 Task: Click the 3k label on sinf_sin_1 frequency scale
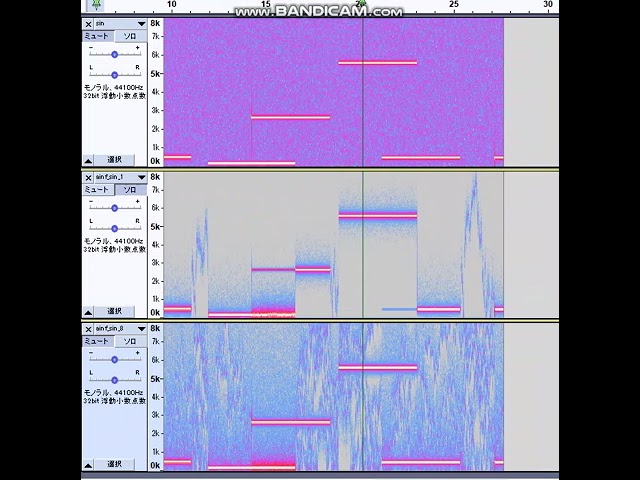tap(155, 263)
